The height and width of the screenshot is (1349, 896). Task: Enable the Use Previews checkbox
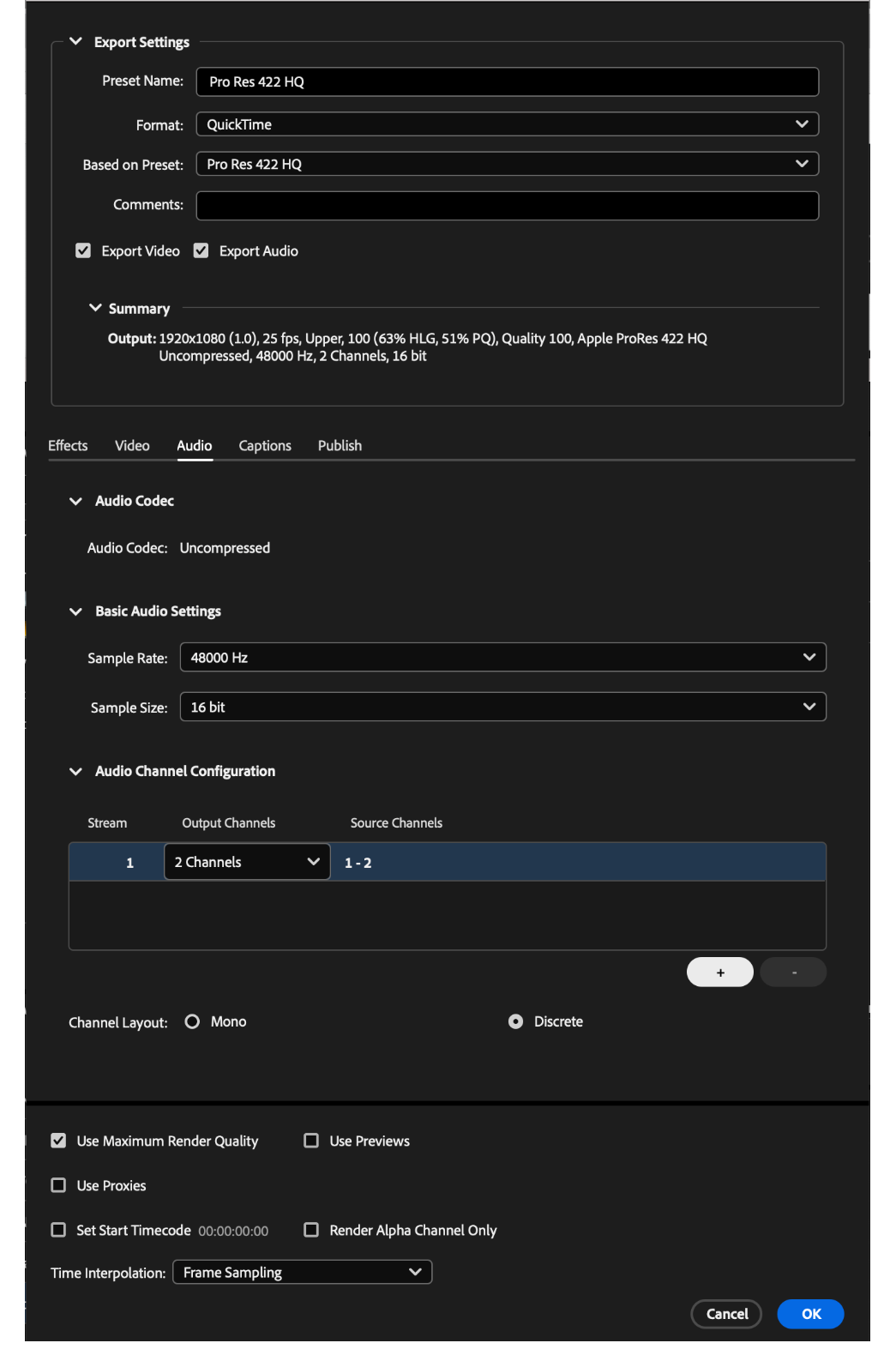point(311,1141)
